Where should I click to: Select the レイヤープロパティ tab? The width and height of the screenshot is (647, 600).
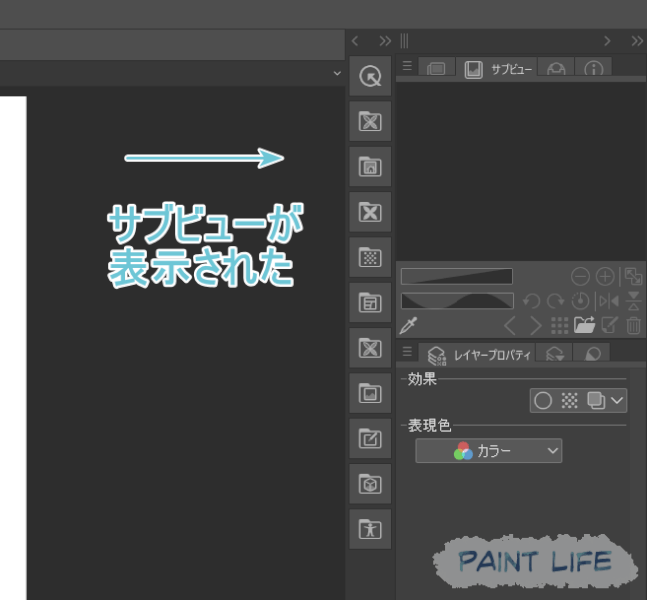[x=477, y=354]
